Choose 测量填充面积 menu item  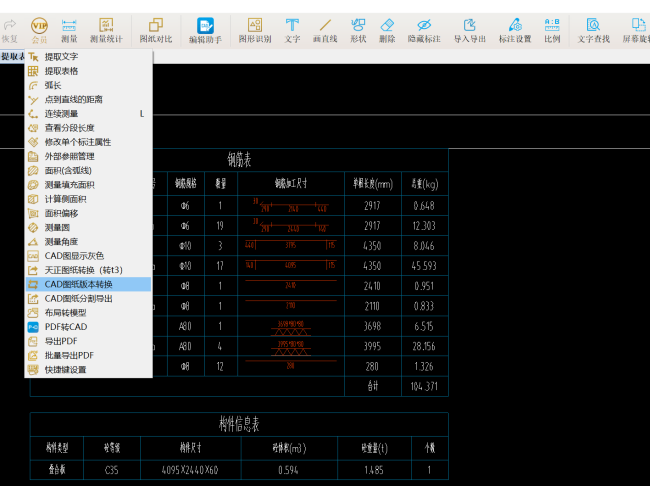pyautogui.click(x=88, y=185)
